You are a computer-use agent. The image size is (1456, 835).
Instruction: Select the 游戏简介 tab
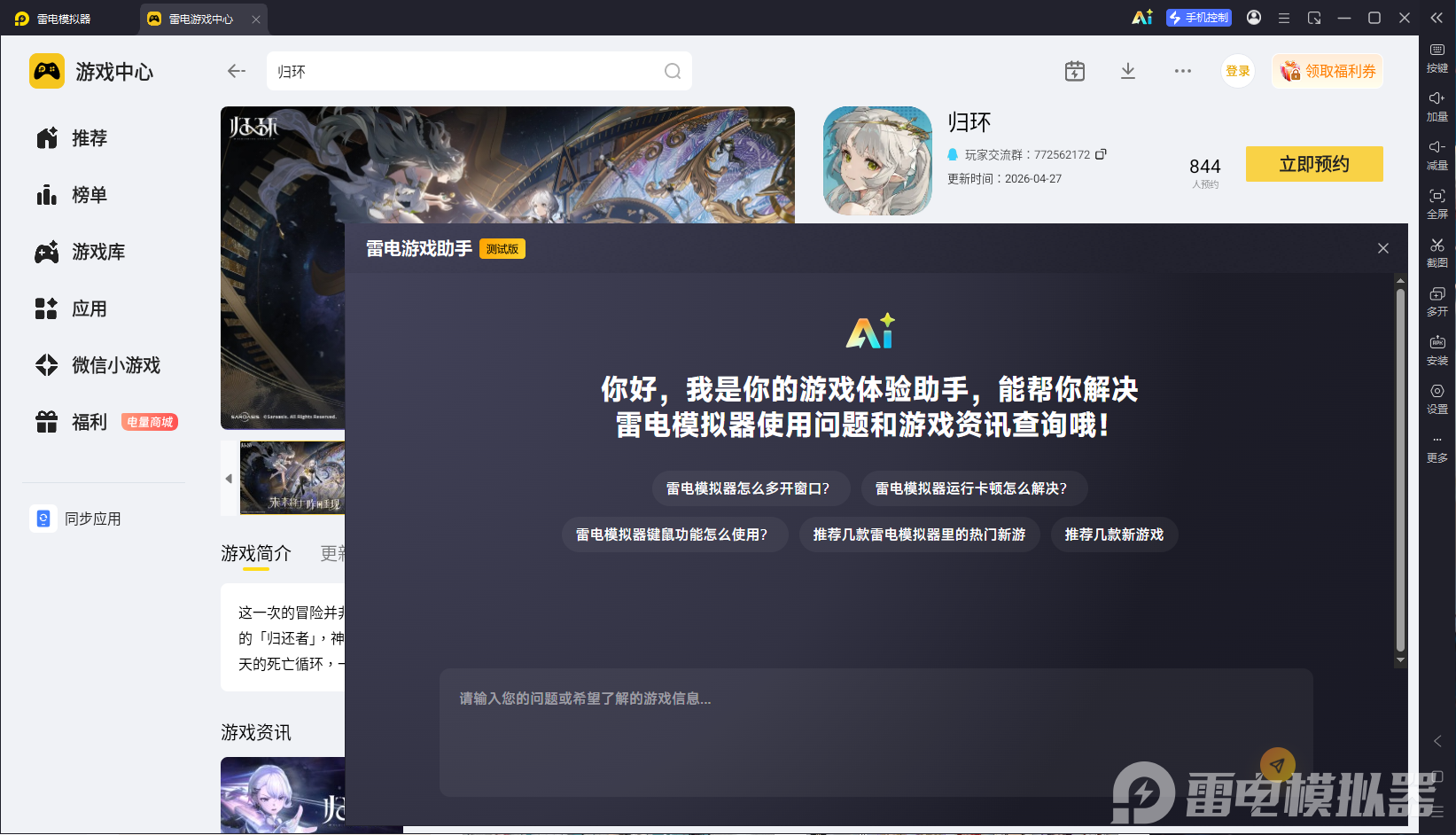tap(256, 553)
